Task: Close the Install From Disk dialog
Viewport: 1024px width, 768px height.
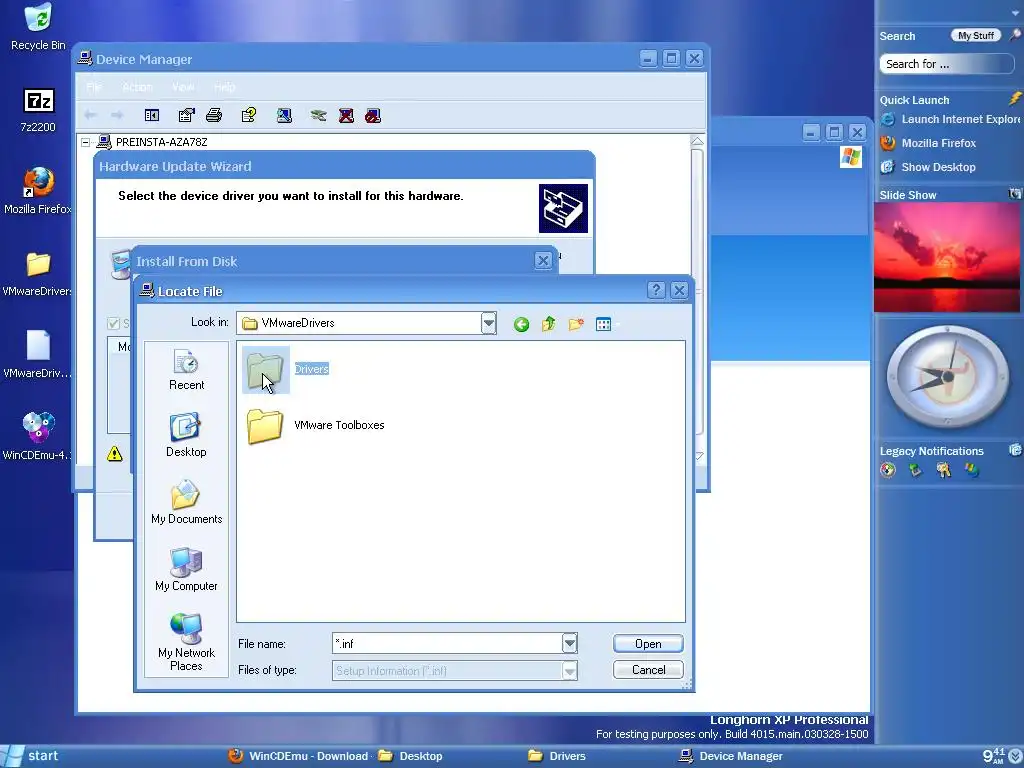Action: click(543, 261)
